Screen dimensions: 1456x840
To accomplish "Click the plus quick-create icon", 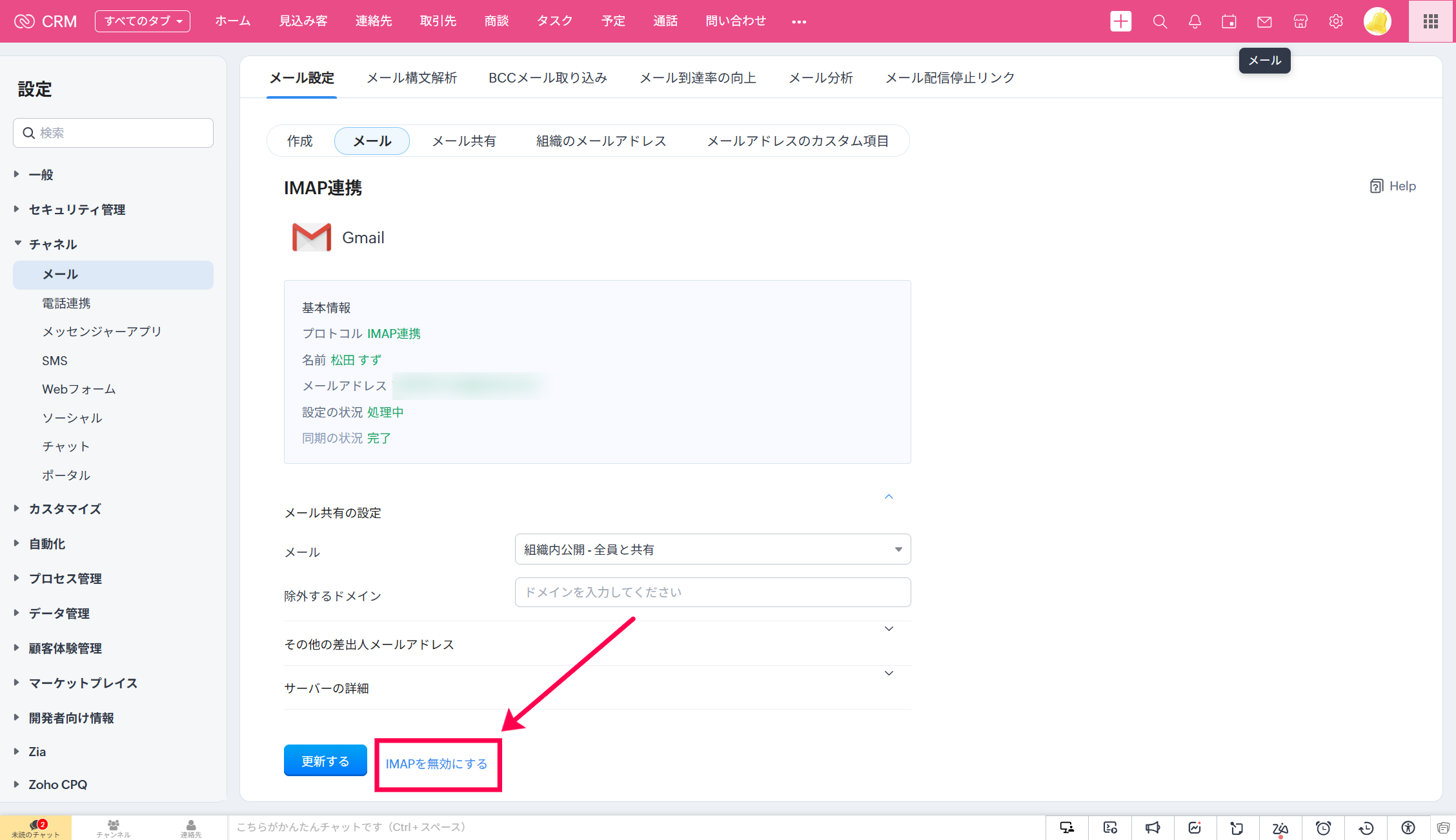I will click(x=1120, y=21).
